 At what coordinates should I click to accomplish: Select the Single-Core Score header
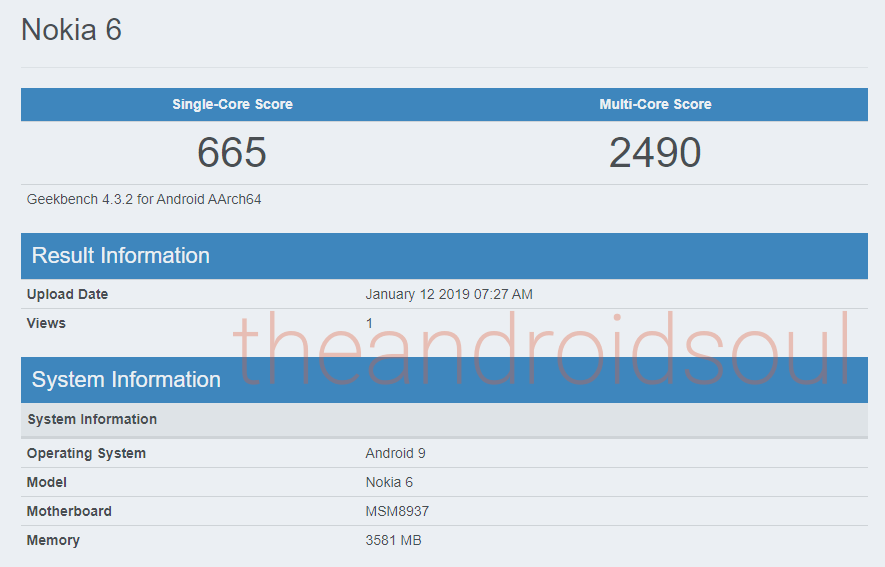coord(233,104)
